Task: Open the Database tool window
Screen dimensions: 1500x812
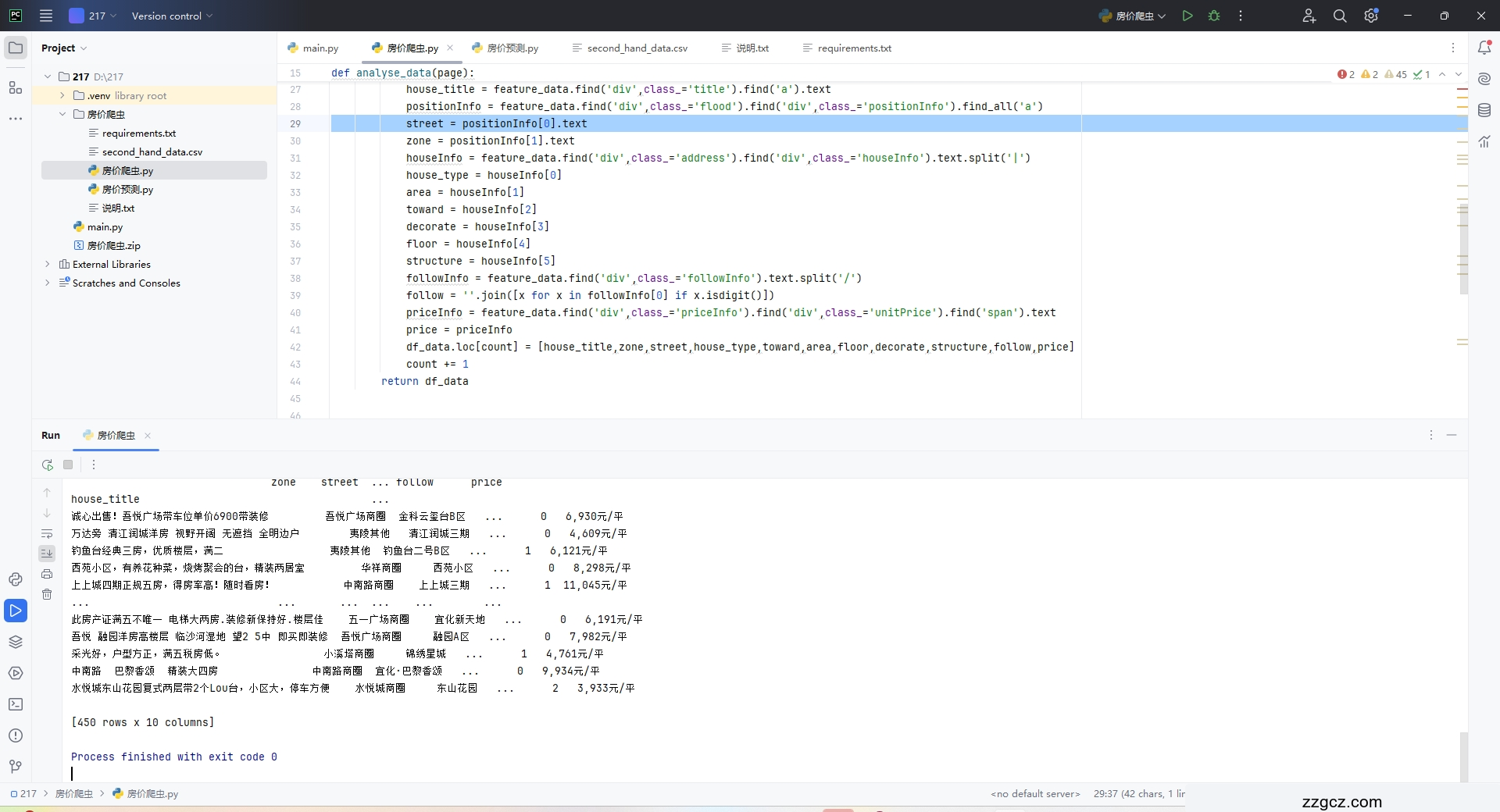Action: coord(1484,110)
